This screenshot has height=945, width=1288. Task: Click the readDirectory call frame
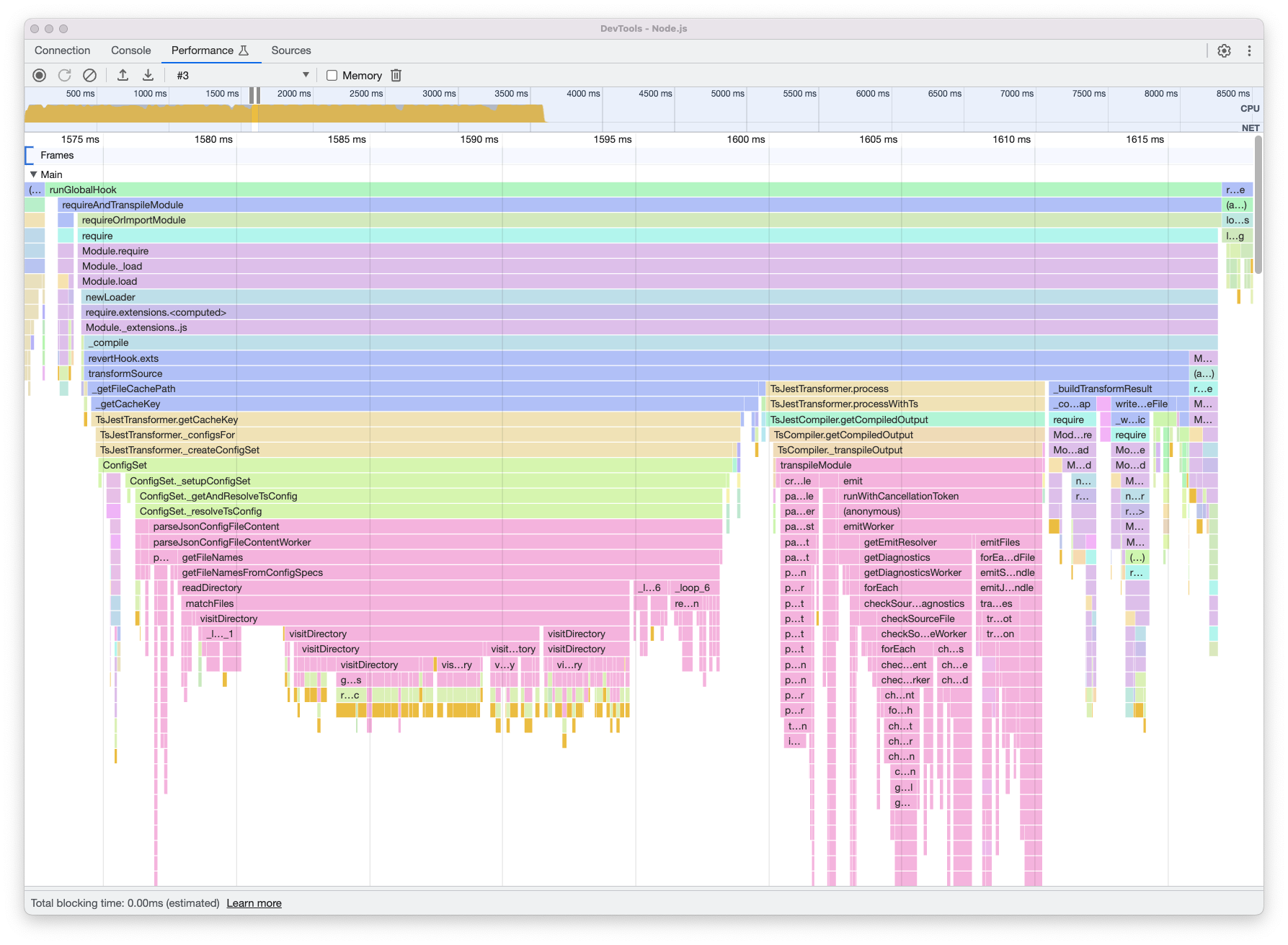point(403,587)
